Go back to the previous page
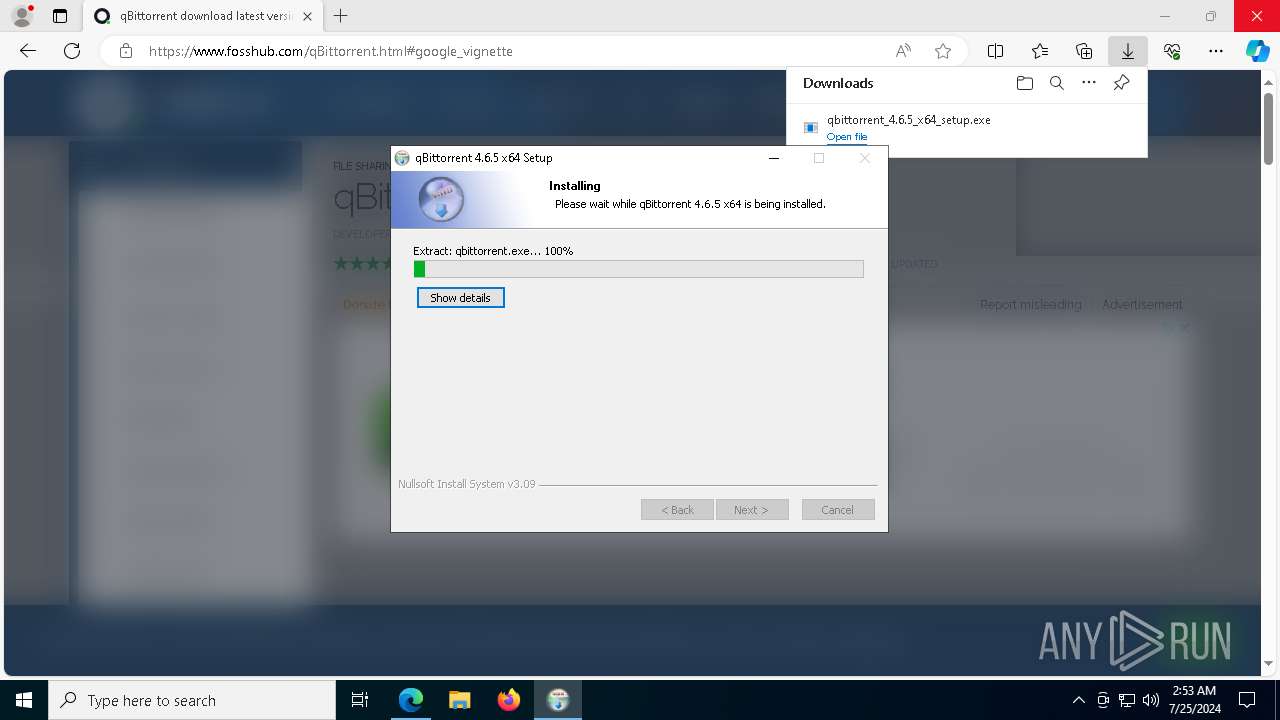Screen dimensions: 1280x720 pyautogui.click(x=28, y=51)
